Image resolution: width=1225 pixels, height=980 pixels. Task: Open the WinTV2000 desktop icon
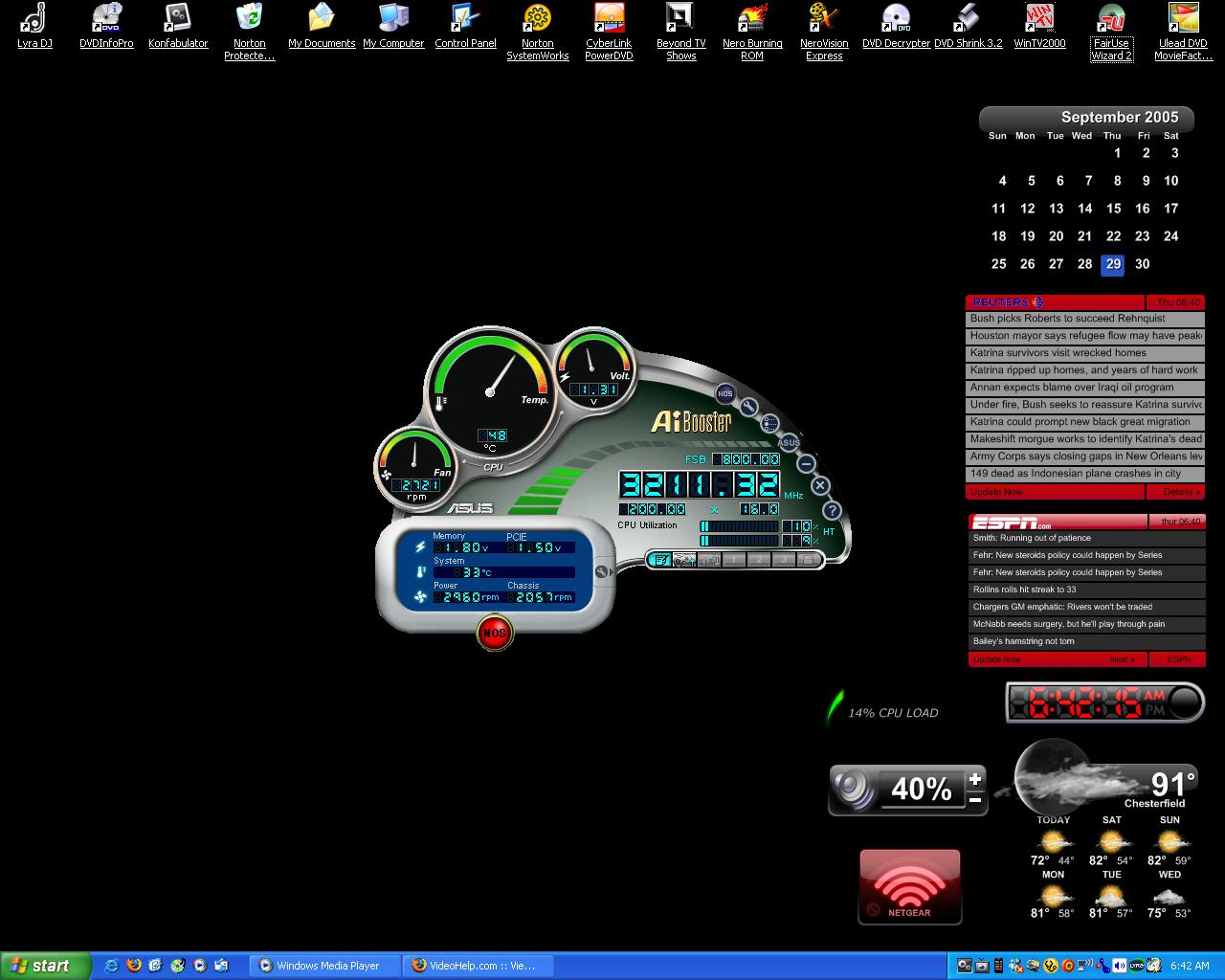coord(1039,26)
